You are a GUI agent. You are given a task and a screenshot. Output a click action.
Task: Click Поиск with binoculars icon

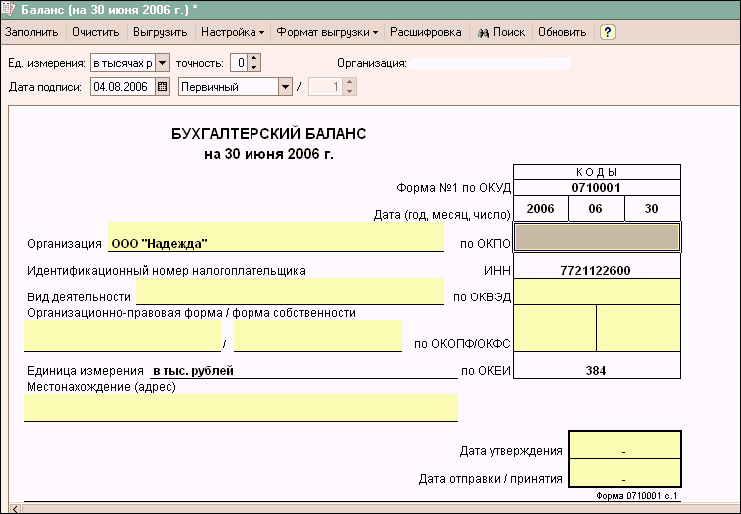click(501, 32)
